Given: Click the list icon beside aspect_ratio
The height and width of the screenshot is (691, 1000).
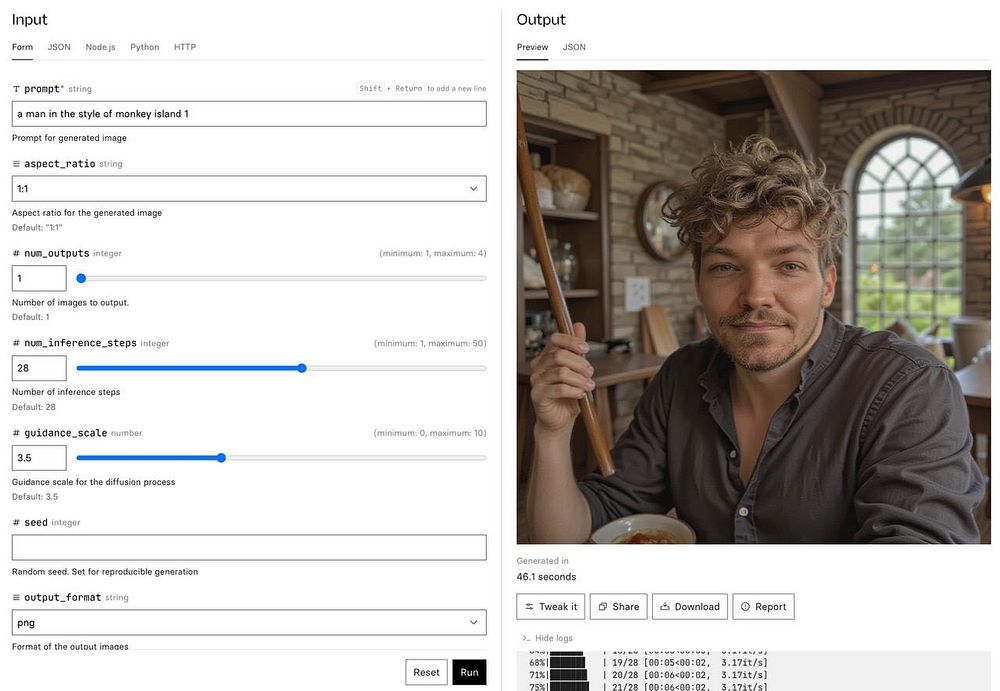Looking at the screenshot, I should [x=16, y=164].
